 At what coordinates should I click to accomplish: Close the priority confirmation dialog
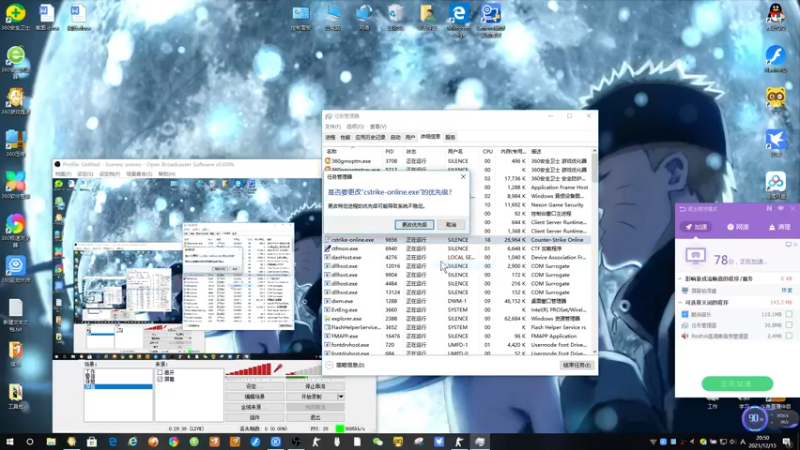click(x=463, y=177)
